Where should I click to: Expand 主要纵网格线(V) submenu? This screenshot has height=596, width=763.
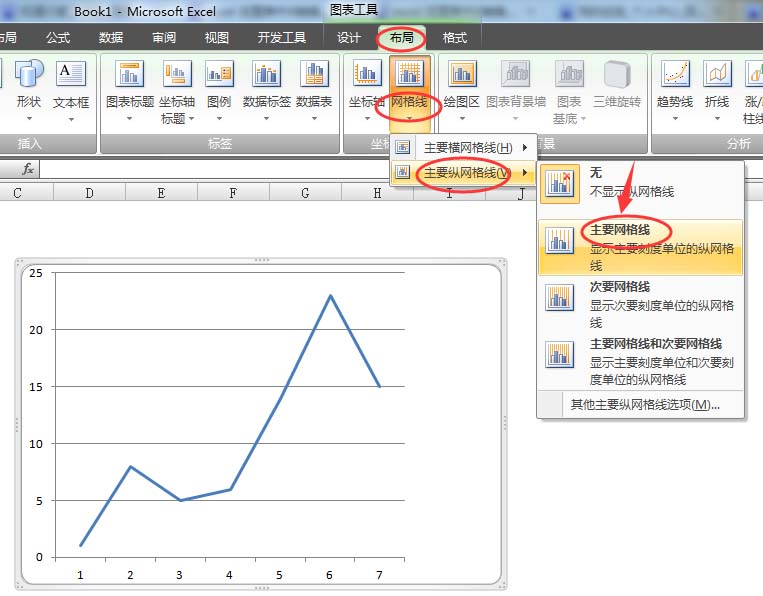click(463, 172)
